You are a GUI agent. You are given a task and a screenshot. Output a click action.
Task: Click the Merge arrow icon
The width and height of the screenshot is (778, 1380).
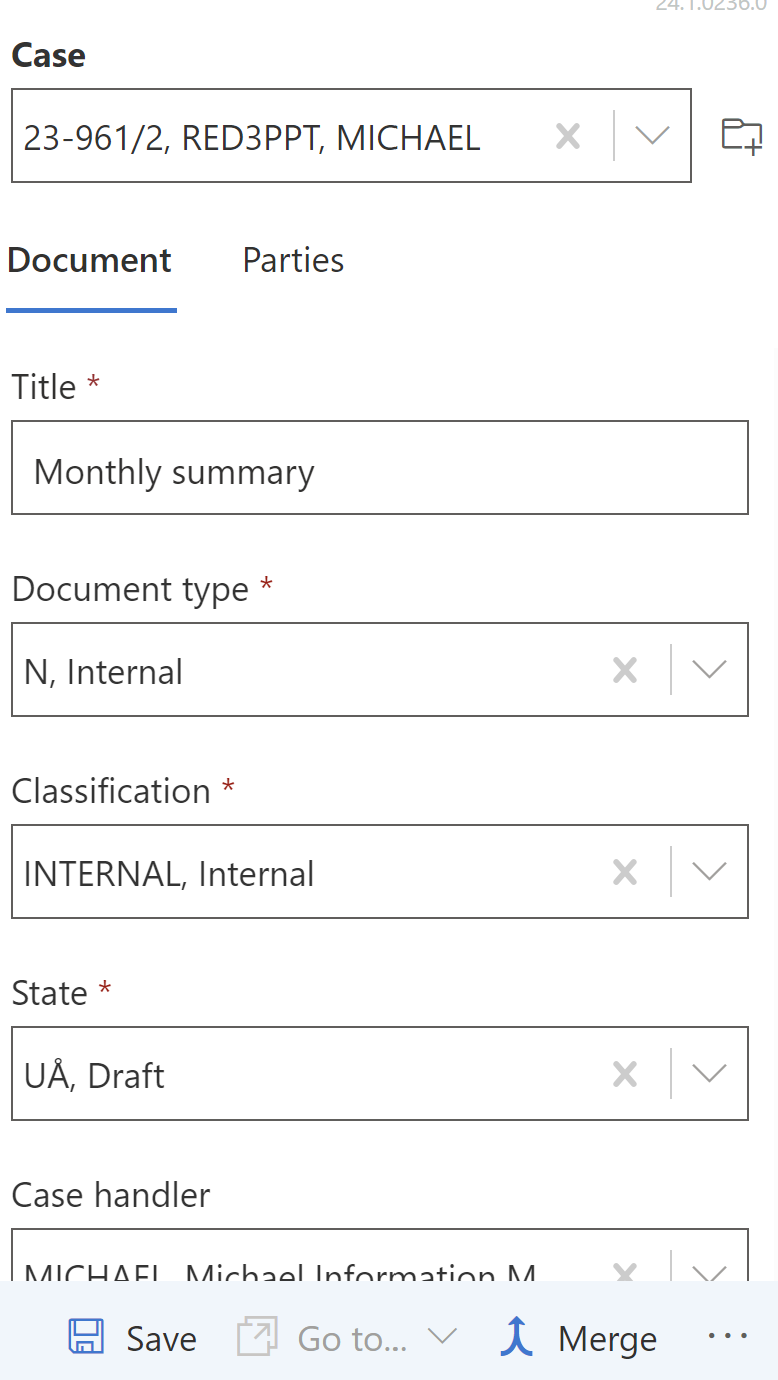pos(517,1338)
